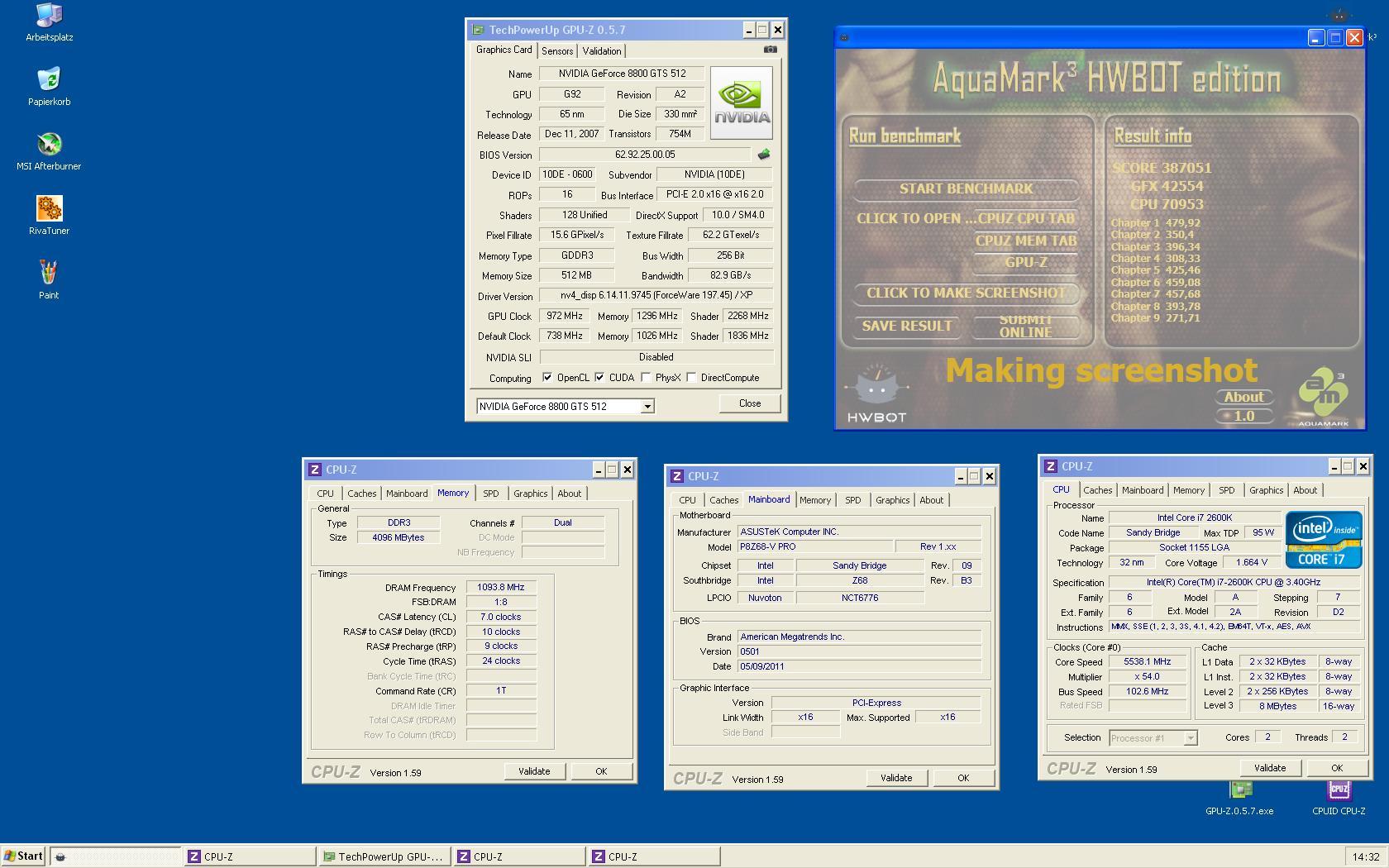
Task: Click the DRAM Frequency 1093.8 MHz field
Action: click(x=501, y=587)
